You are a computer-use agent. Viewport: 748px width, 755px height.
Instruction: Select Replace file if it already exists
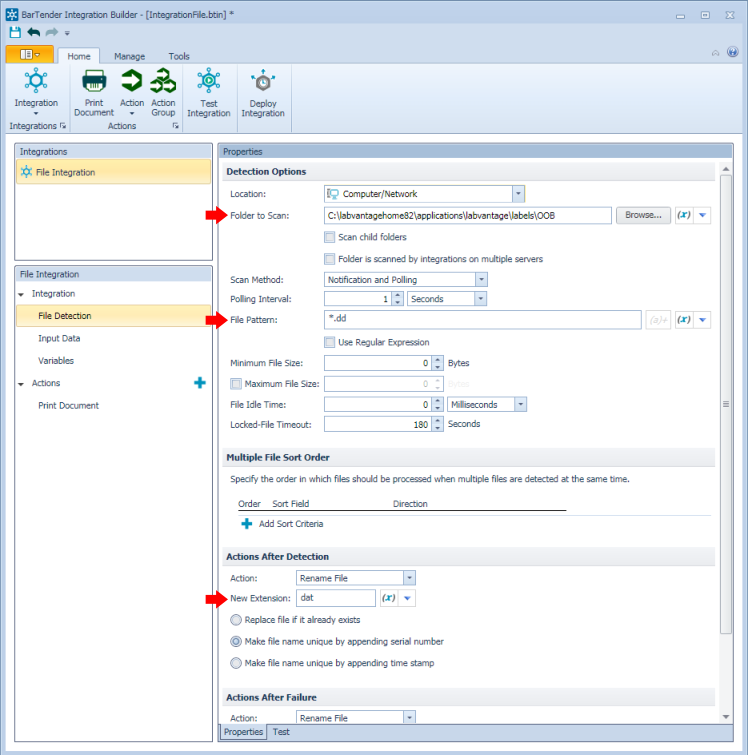click(x=236, y=620)
